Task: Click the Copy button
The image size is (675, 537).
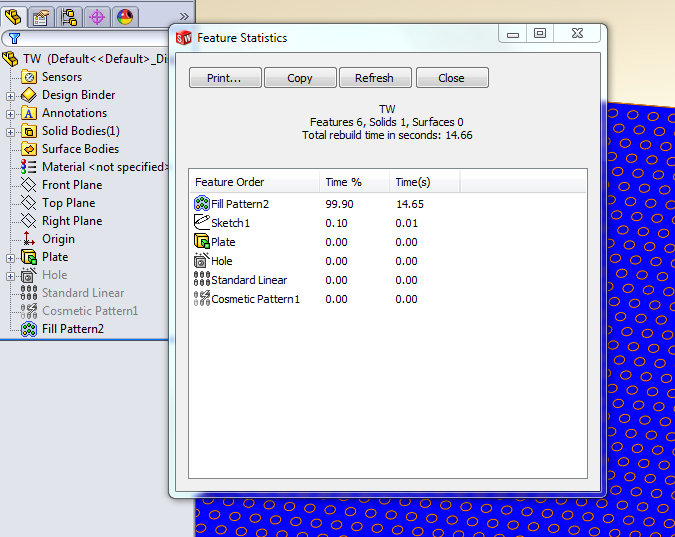Action: pyautogui.click(x=300, y=78)
